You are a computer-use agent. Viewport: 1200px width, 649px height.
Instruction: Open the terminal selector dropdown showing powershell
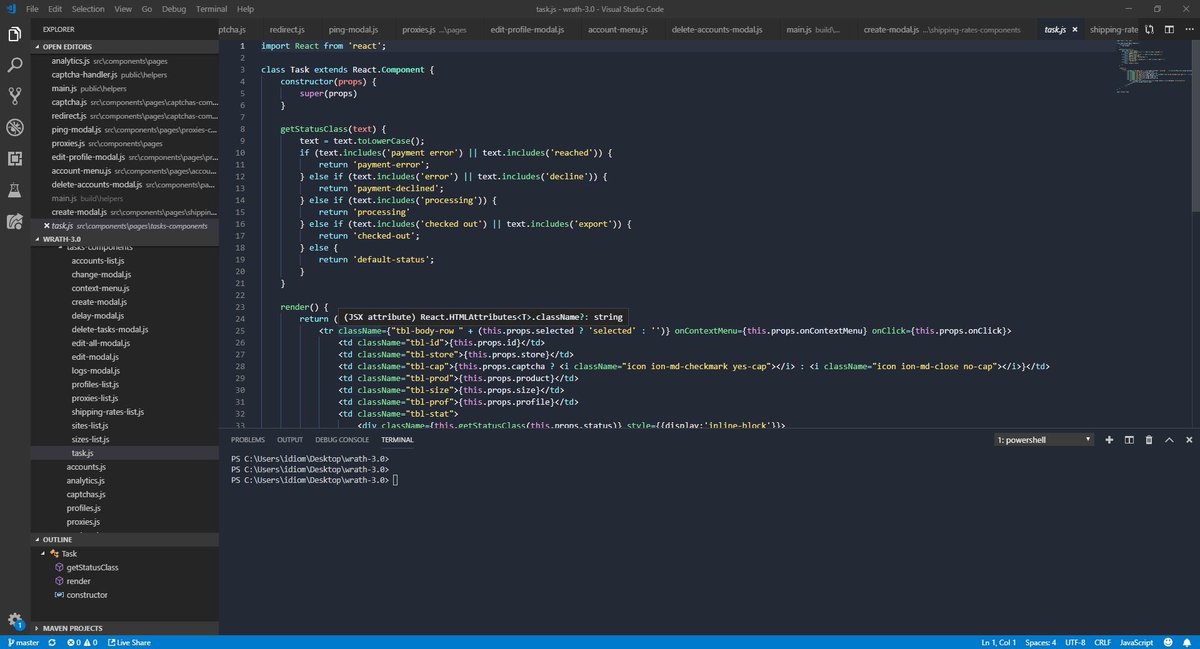1043,439
